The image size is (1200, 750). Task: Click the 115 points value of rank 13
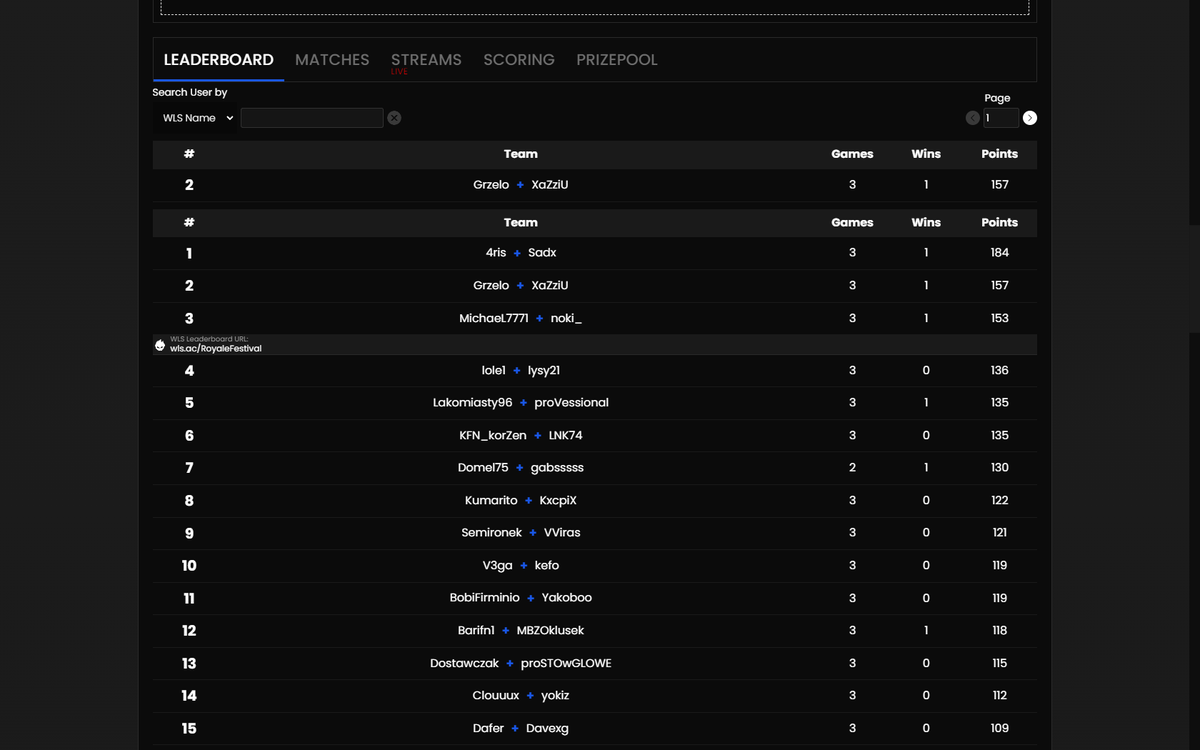click(x=1000, y=664)
